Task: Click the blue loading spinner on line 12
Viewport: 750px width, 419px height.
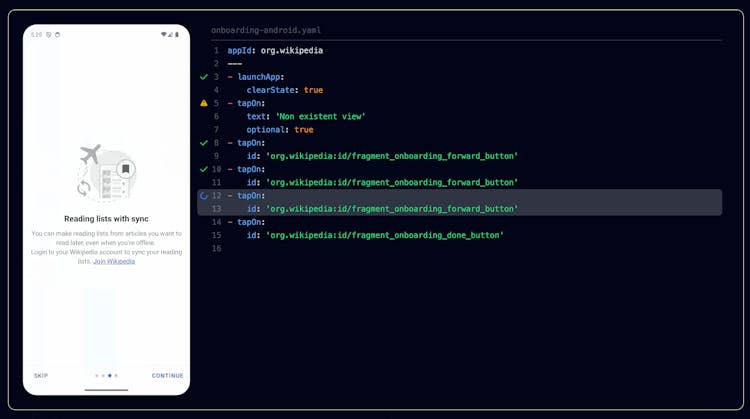Action: [204, 196]
